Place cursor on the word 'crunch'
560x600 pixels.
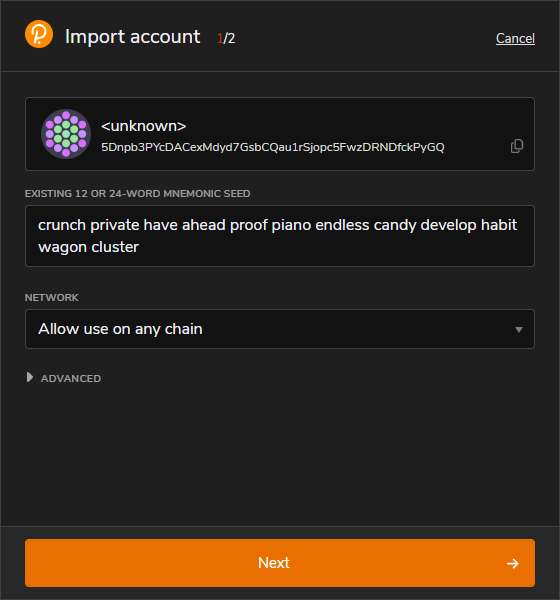point(62,225)
